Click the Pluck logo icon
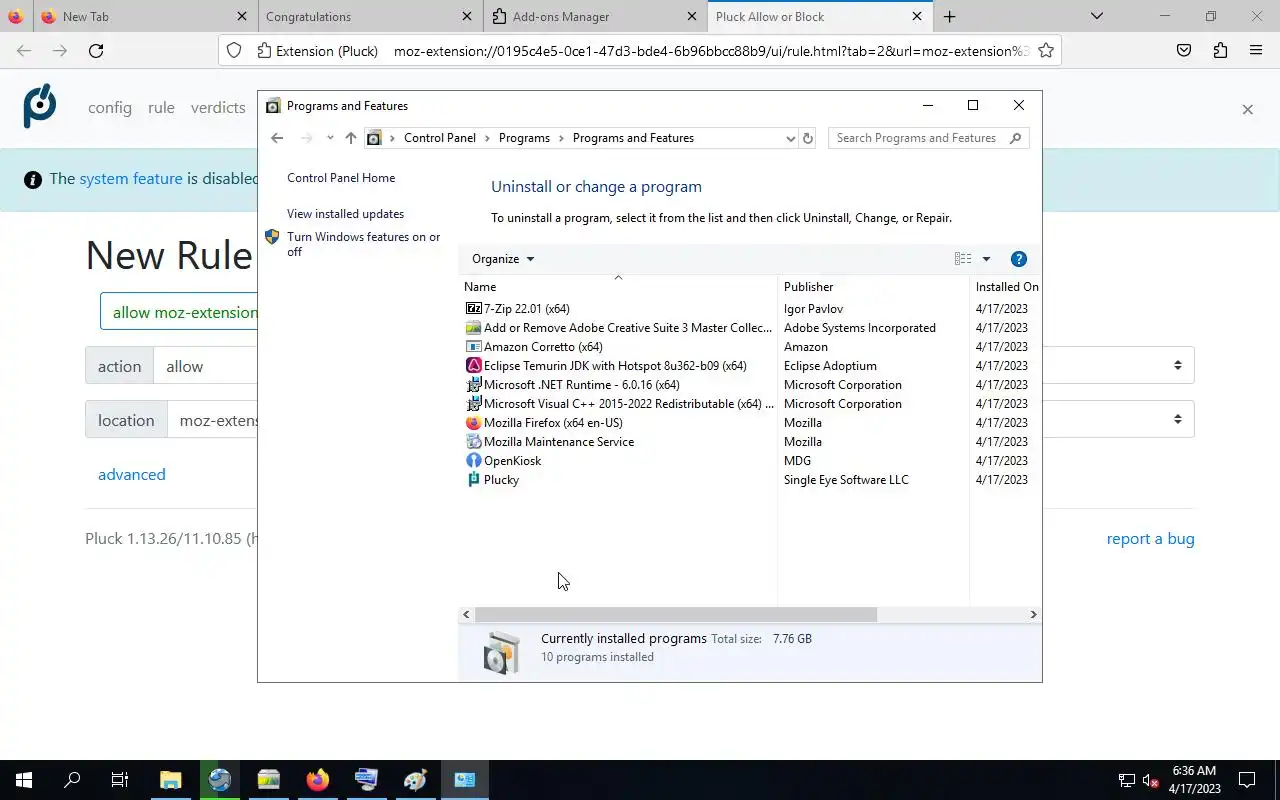This screenshot has width=1280, height=800. [40, 106]
